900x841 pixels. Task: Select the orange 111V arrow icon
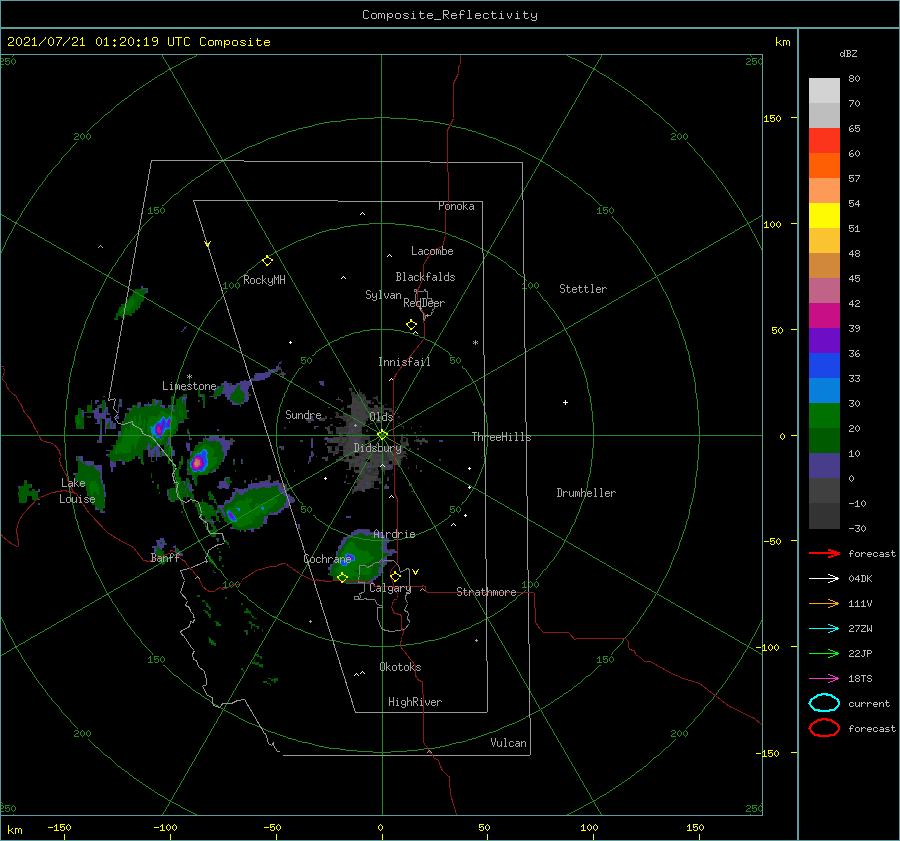point(824,603)
